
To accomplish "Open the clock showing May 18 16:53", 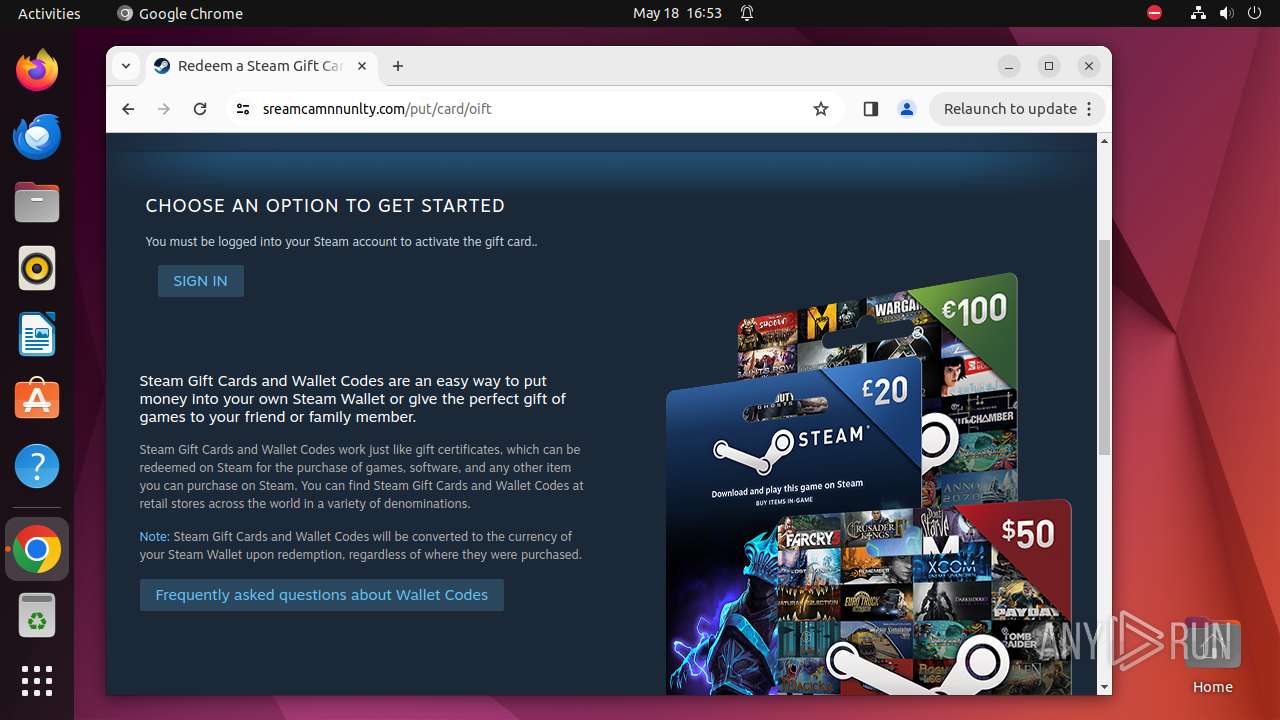I will [x=677, y=13].
